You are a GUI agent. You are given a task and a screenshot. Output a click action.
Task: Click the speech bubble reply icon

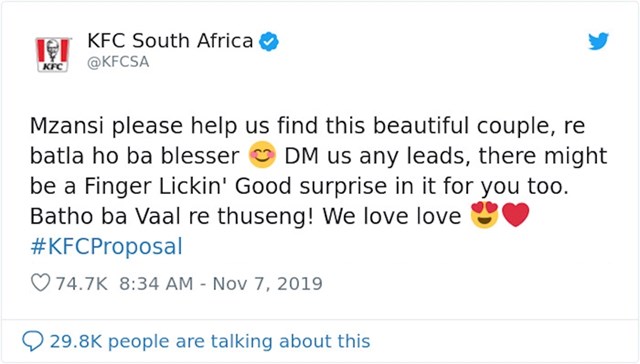pyautogui.click(x=33, y=341)
